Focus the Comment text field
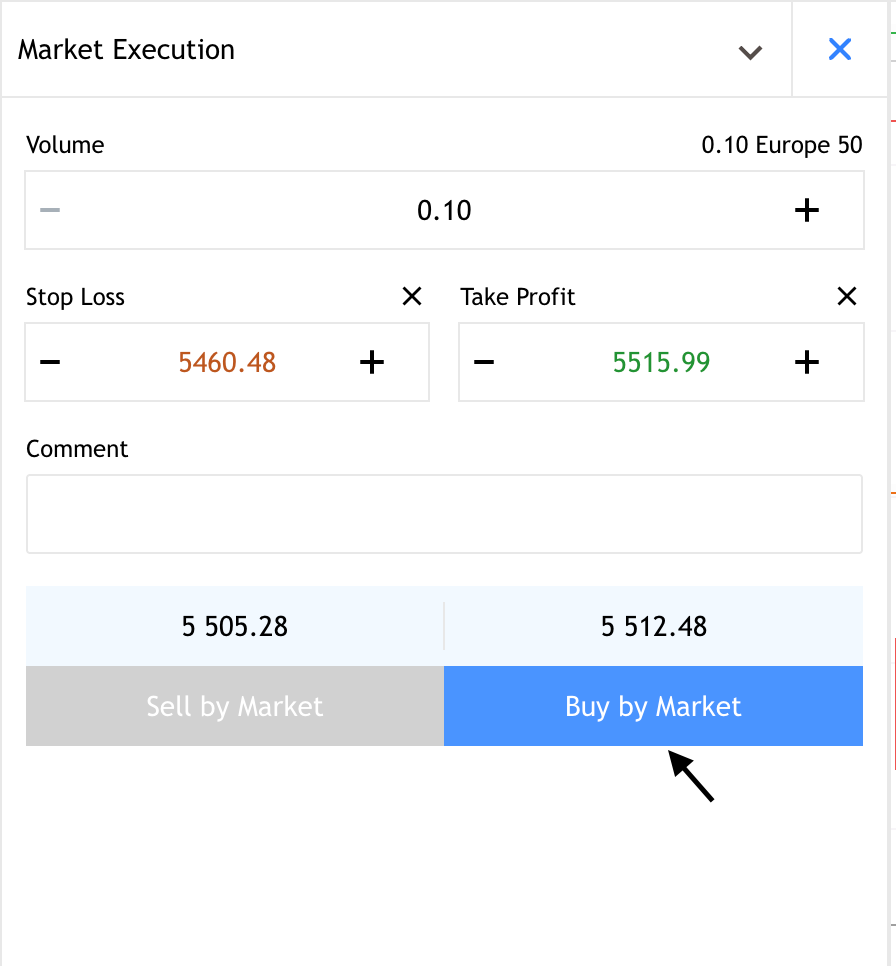Screen dimensions: 896x966 444,514
